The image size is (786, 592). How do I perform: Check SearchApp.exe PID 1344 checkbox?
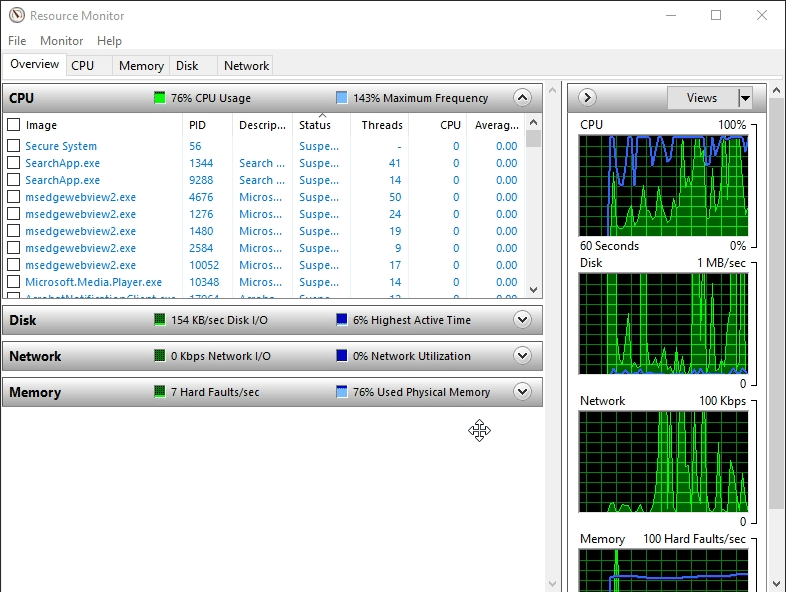pos(14,162)
